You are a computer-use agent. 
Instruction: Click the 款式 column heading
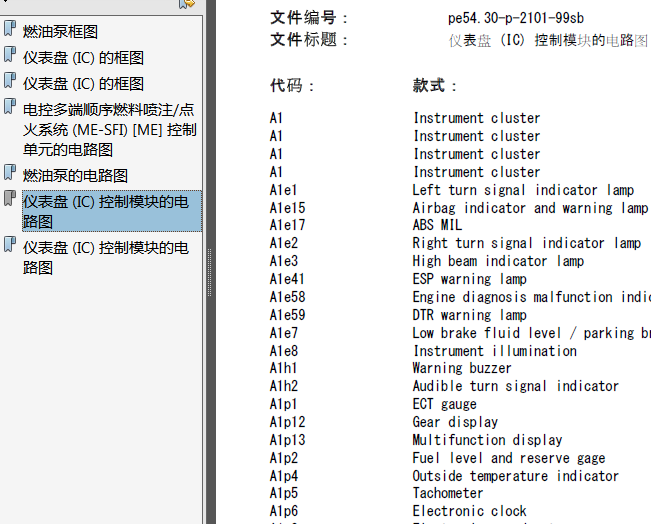(435, 86)
